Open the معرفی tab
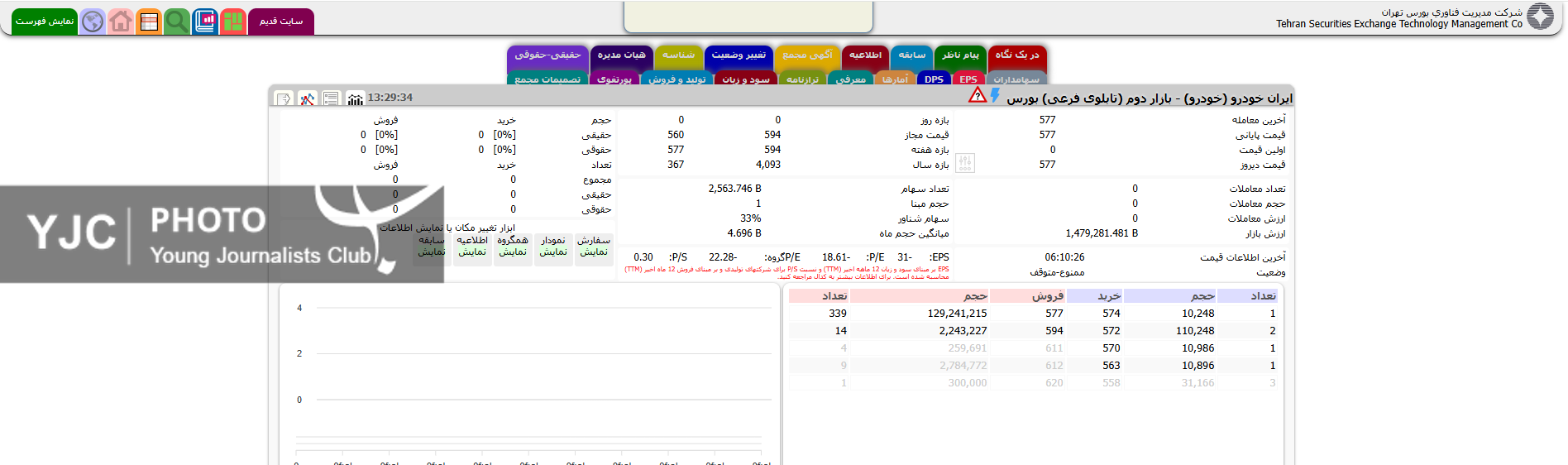The width and height of the screenshot is (1568, 465). tap(850, 79)
